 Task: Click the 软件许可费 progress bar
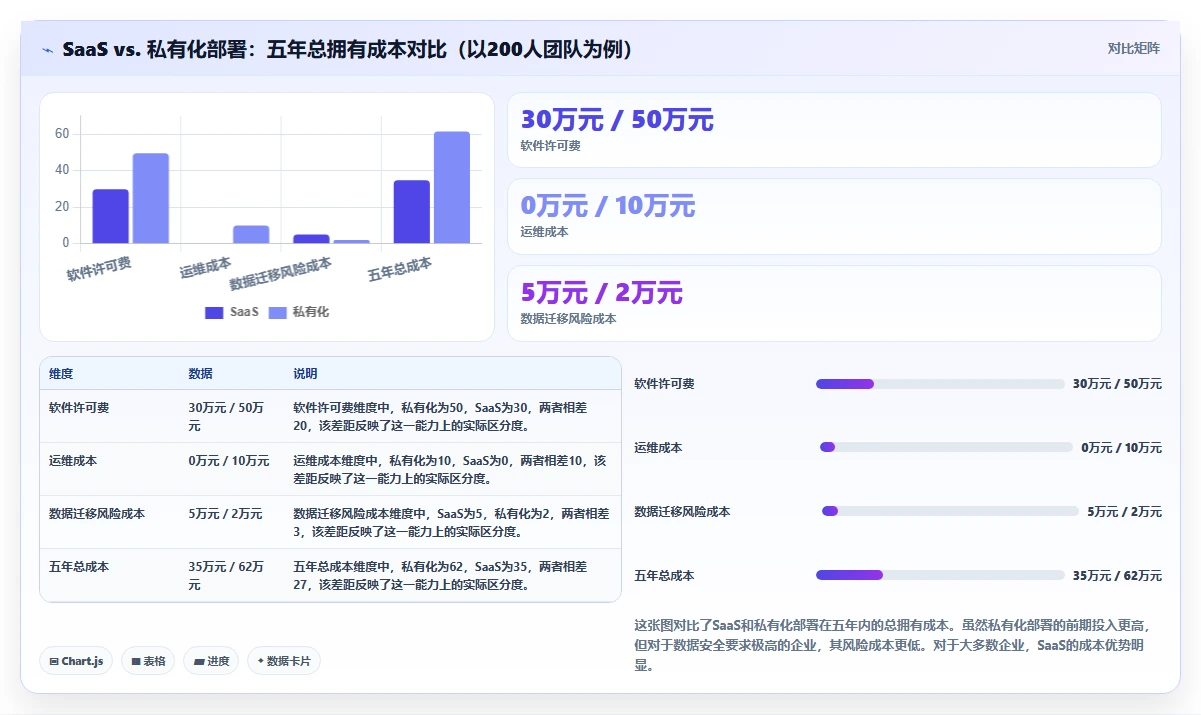click(x=940, y=384)
